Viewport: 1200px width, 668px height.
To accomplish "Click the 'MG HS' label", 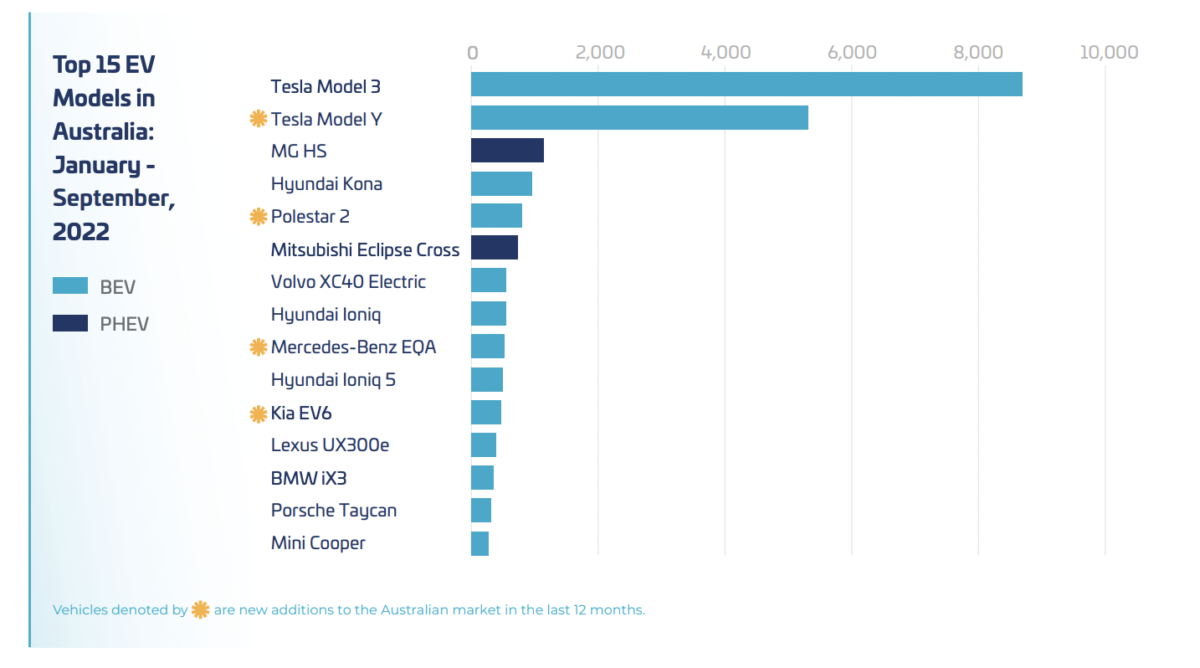I will 299,151.
